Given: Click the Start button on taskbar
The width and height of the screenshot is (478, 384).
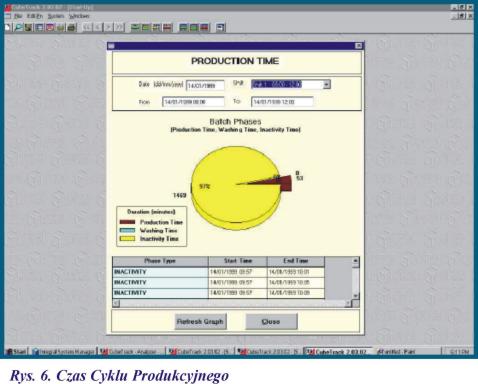Looking at the screenshot, I should coord(16,351).
